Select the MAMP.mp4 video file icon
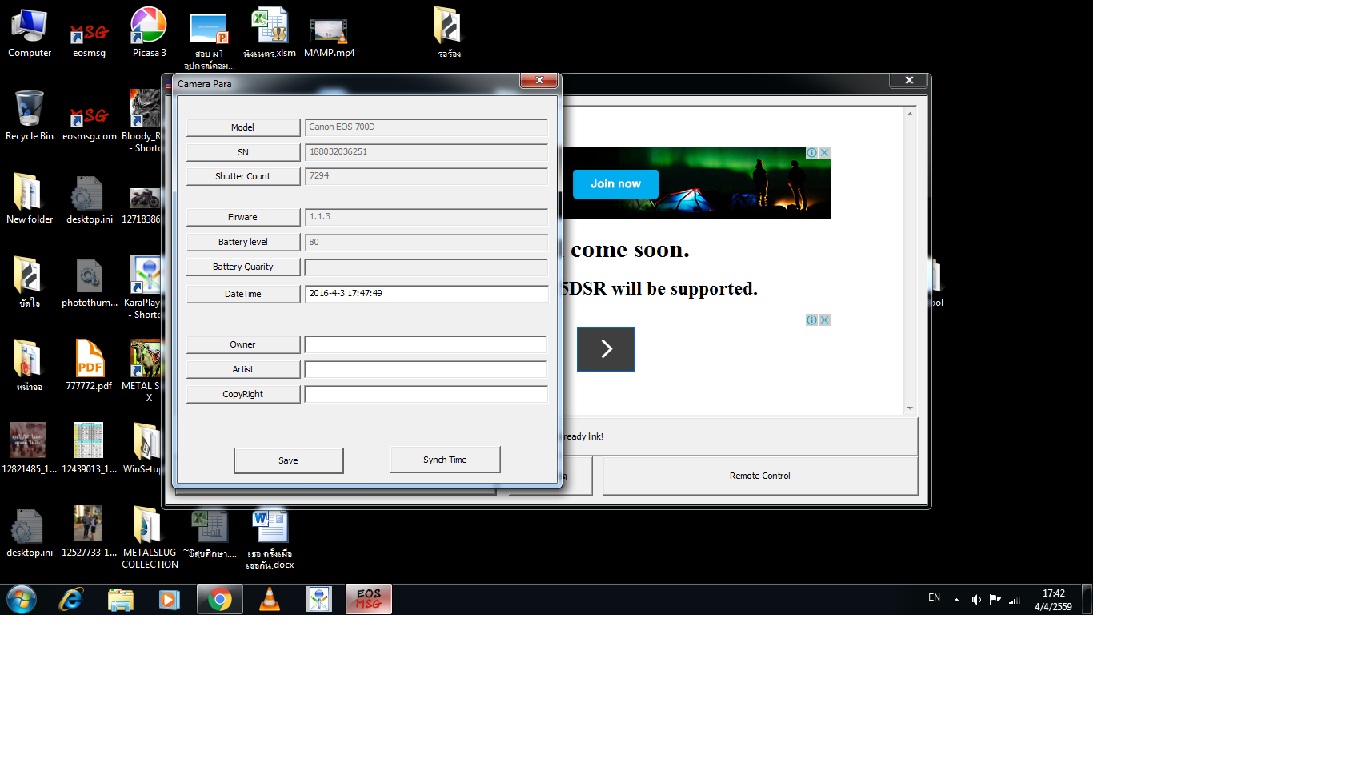Viewport: 1366px width, 768px height. pos(329,32)
